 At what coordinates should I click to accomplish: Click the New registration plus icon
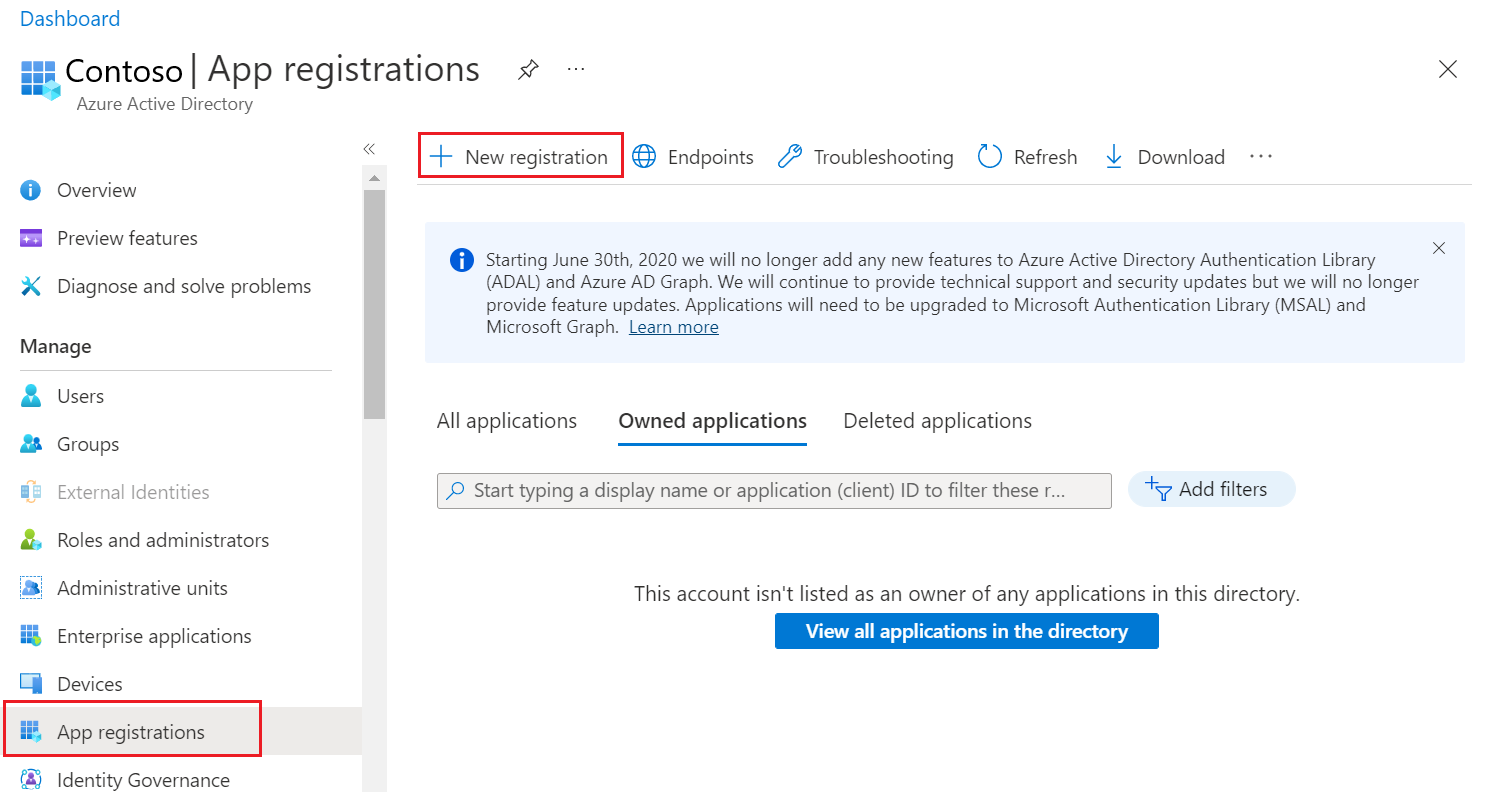coord(441,157)
